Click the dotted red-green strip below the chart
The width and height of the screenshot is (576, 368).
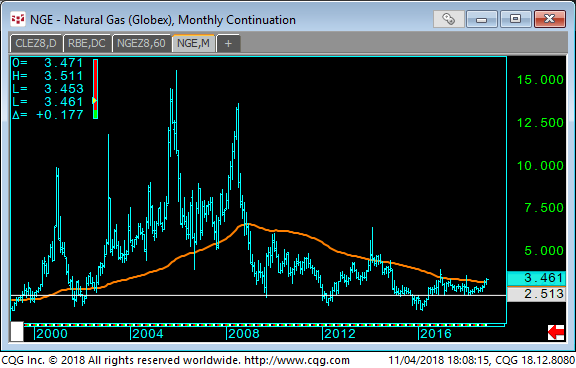(x=255, y=325)
